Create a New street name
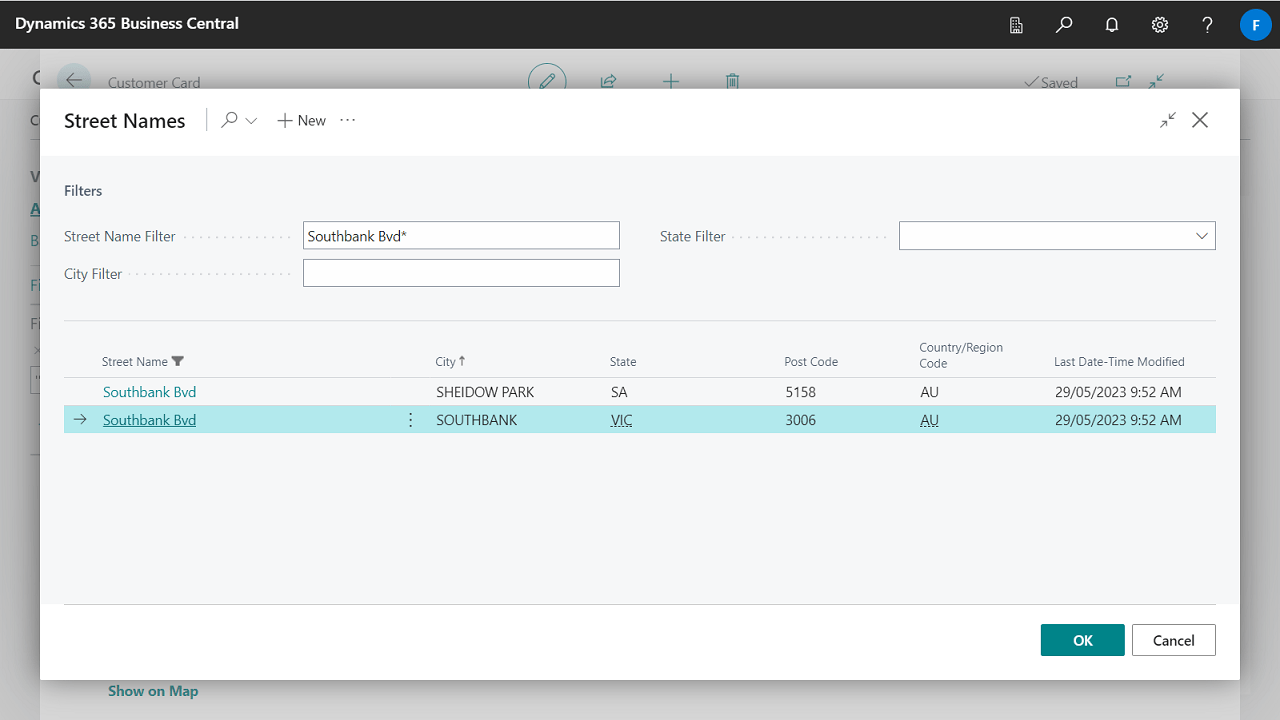 click(x=302, y=120)
